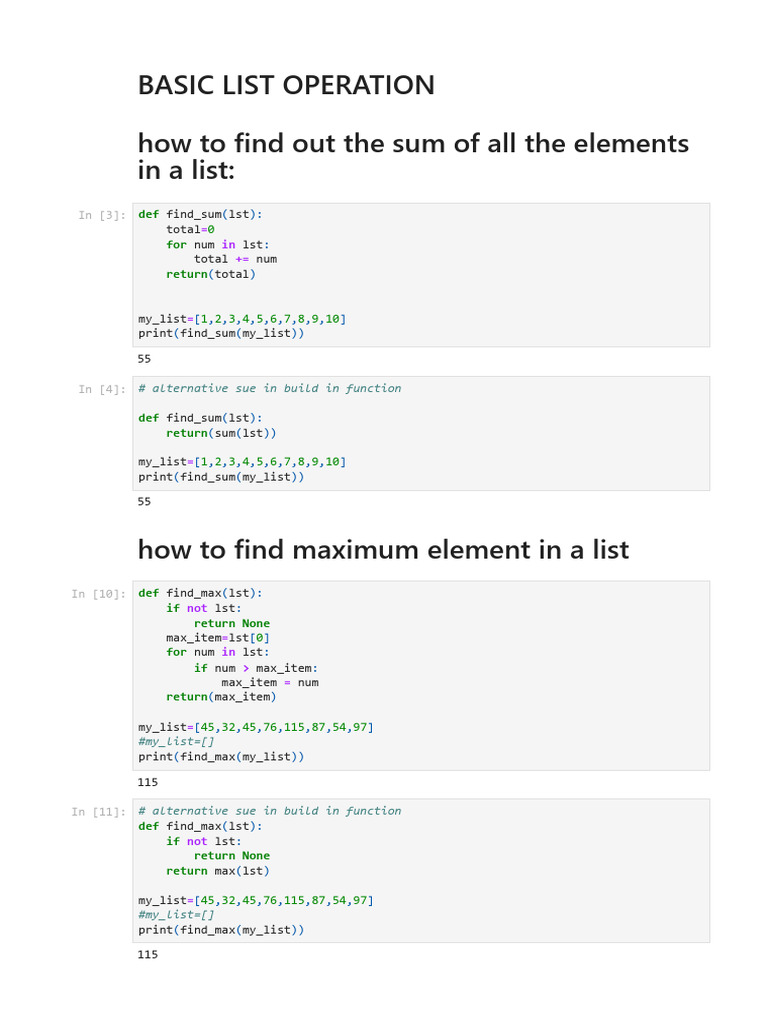768x1024 pixels.
Task: Click the output 55 below cell In [3]
Action: pyautogui.click(x=145, y=358)
